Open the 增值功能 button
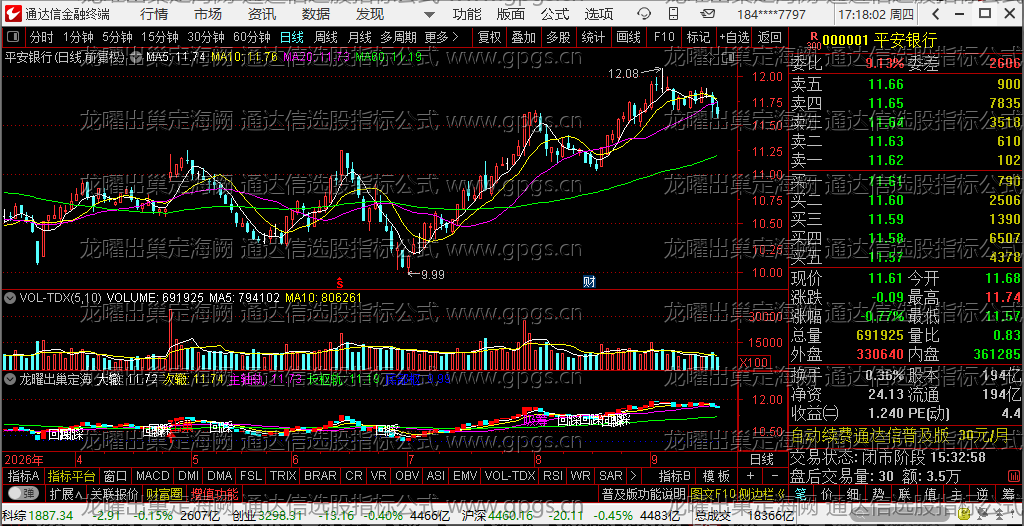Image resolution: width=1024 pixels, height=526 pixels. 215,493
